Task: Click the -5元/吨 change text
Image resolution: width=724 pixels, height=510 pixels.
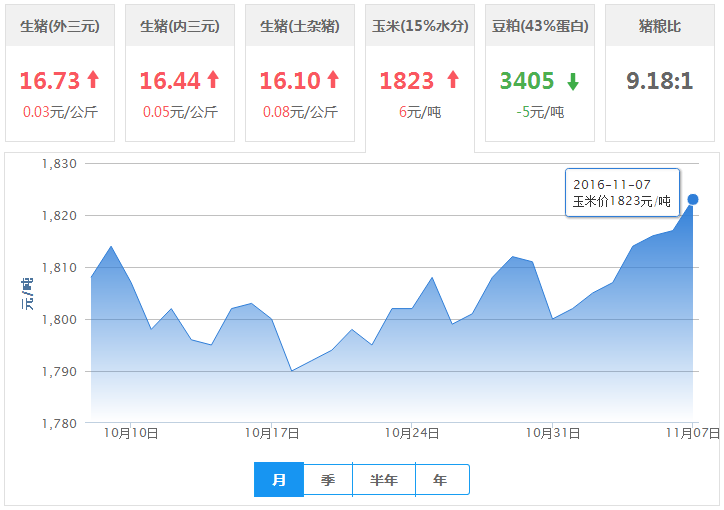Action: 540,112
